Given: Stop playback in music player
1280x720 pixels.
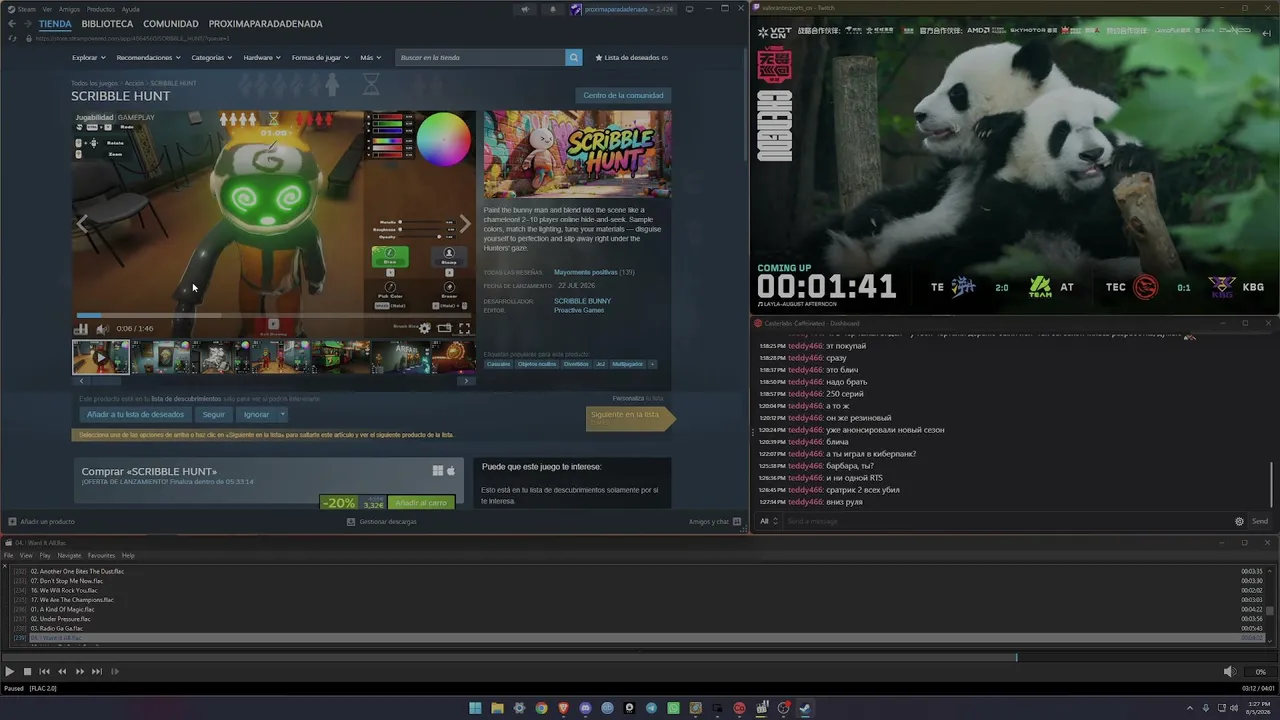Looking at the screenshot, I should (x=28, y=672).
